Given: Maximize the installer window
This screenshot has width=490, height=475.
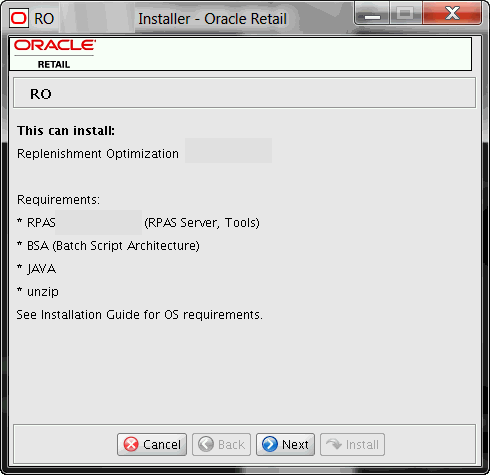Looking at the screenshot, I should click(406, 14).
